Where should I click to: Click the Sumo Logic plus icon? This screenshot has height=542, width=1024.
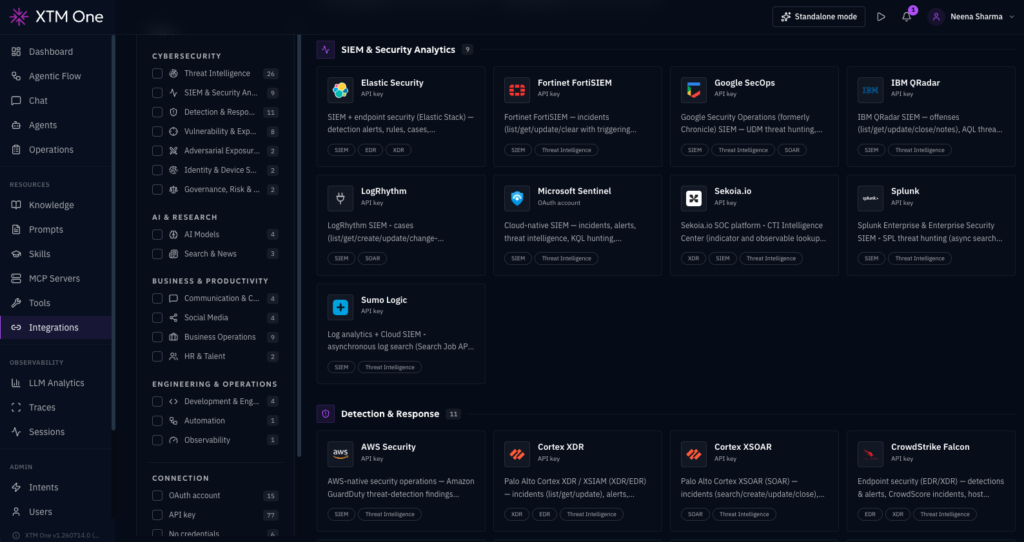tap(340, 308)
